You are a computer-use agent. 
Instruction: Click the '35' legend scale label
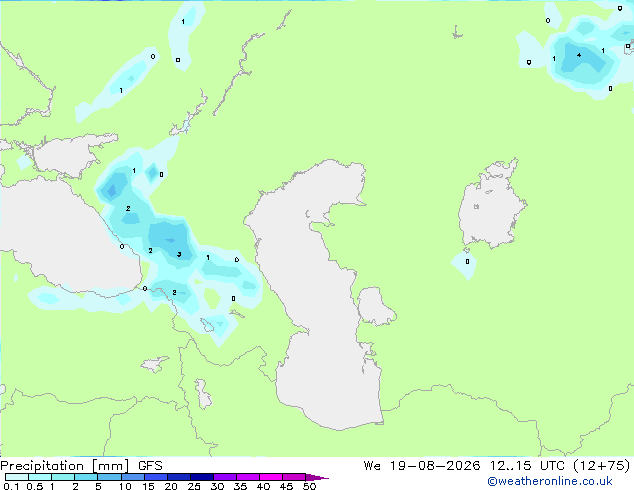pyautogui.click(x=240, y=486)
